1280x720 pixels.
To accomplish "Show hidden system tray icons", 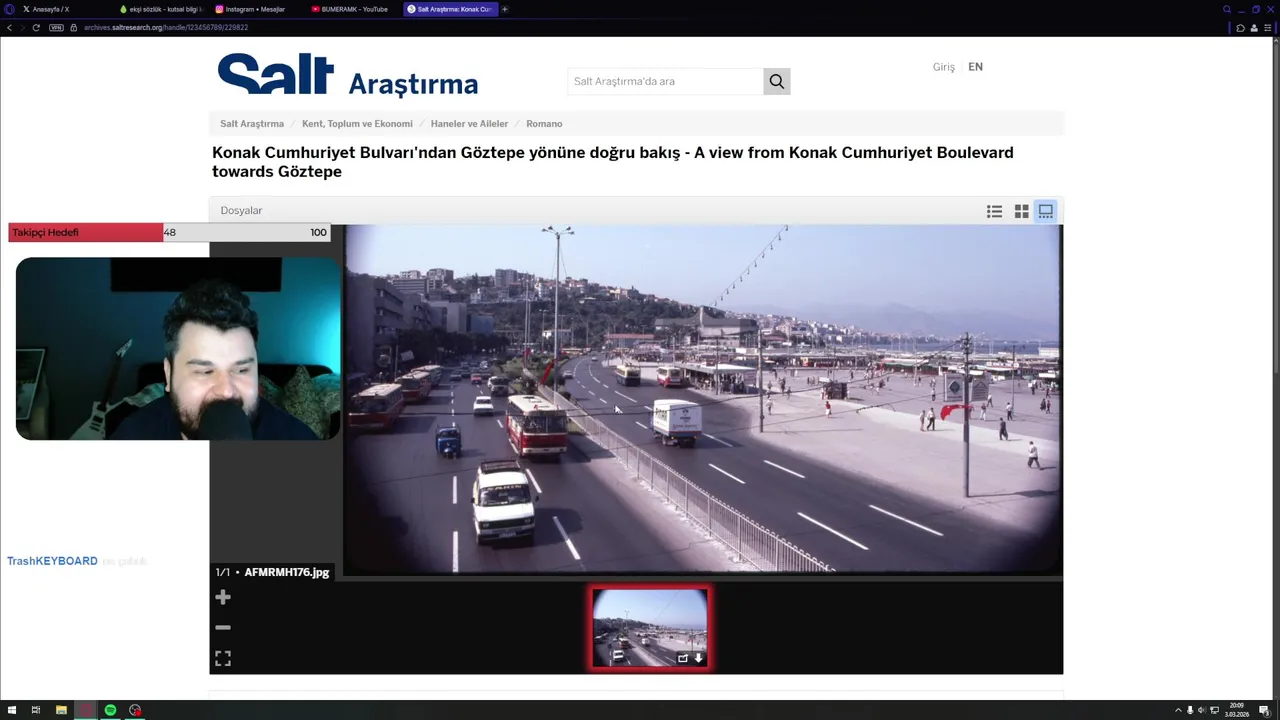I will click(1177, 710).
